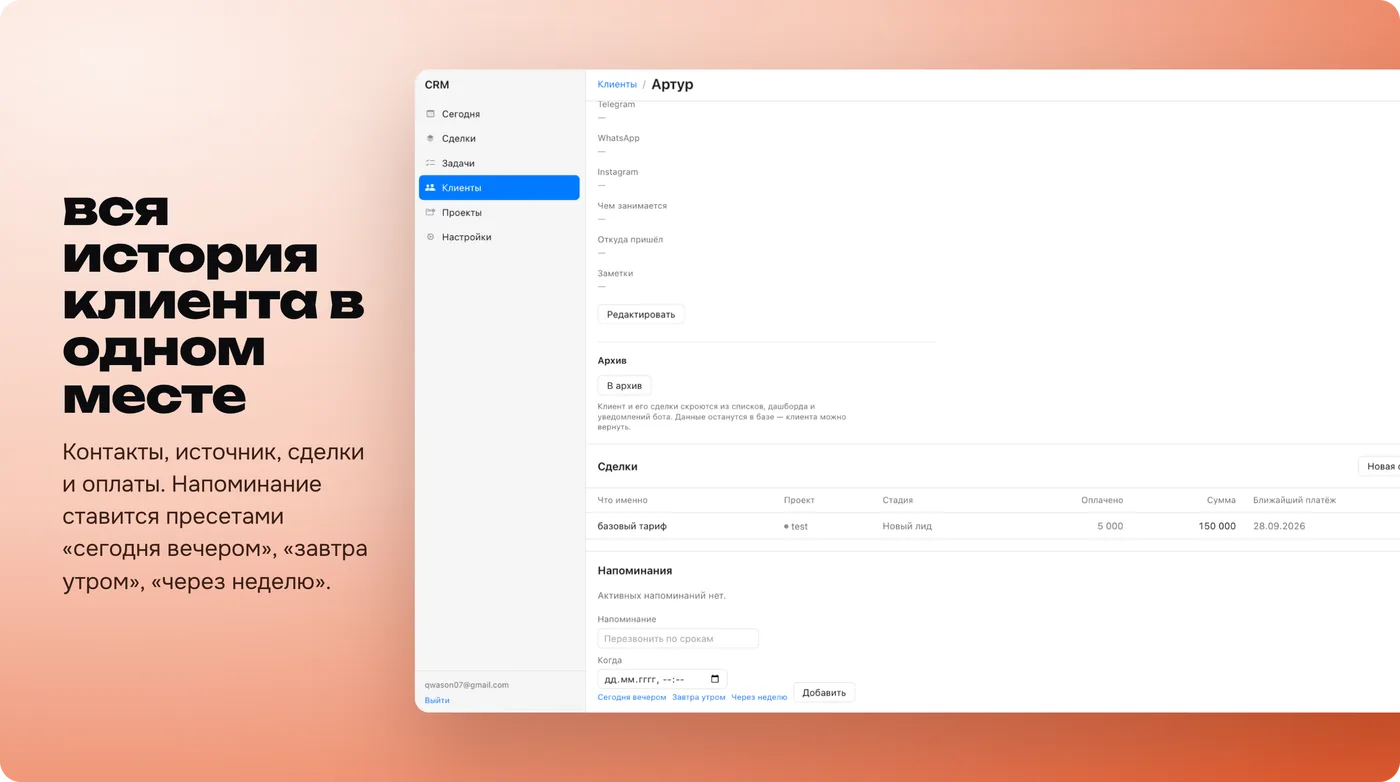This screenshot has width=1400, height=782.
Task: Click the Проекты folder icon
Action: click(x=430, y=212)
